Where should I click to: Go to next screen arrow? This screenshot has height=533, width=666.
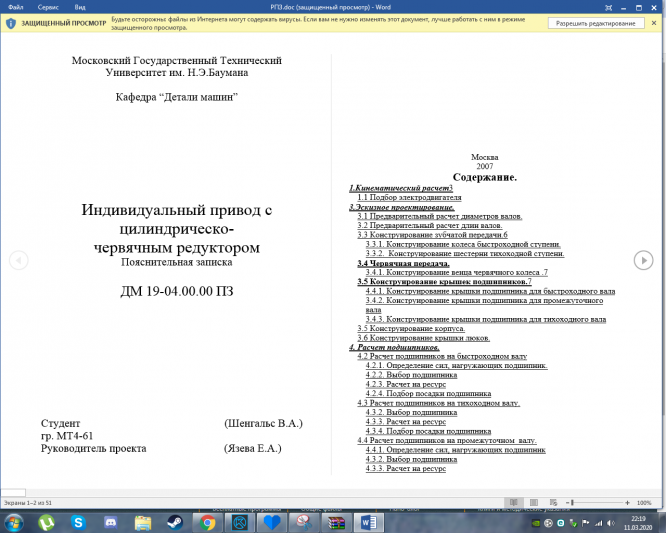[x=643, y=260]
